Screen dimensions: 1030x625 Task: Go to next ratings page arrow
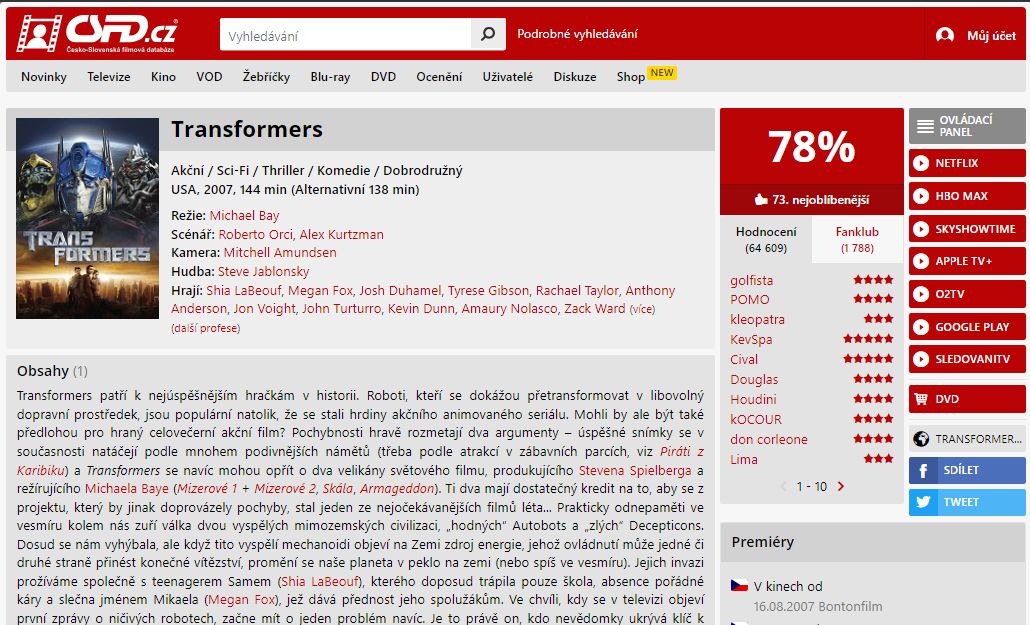(x=841, y=487)
